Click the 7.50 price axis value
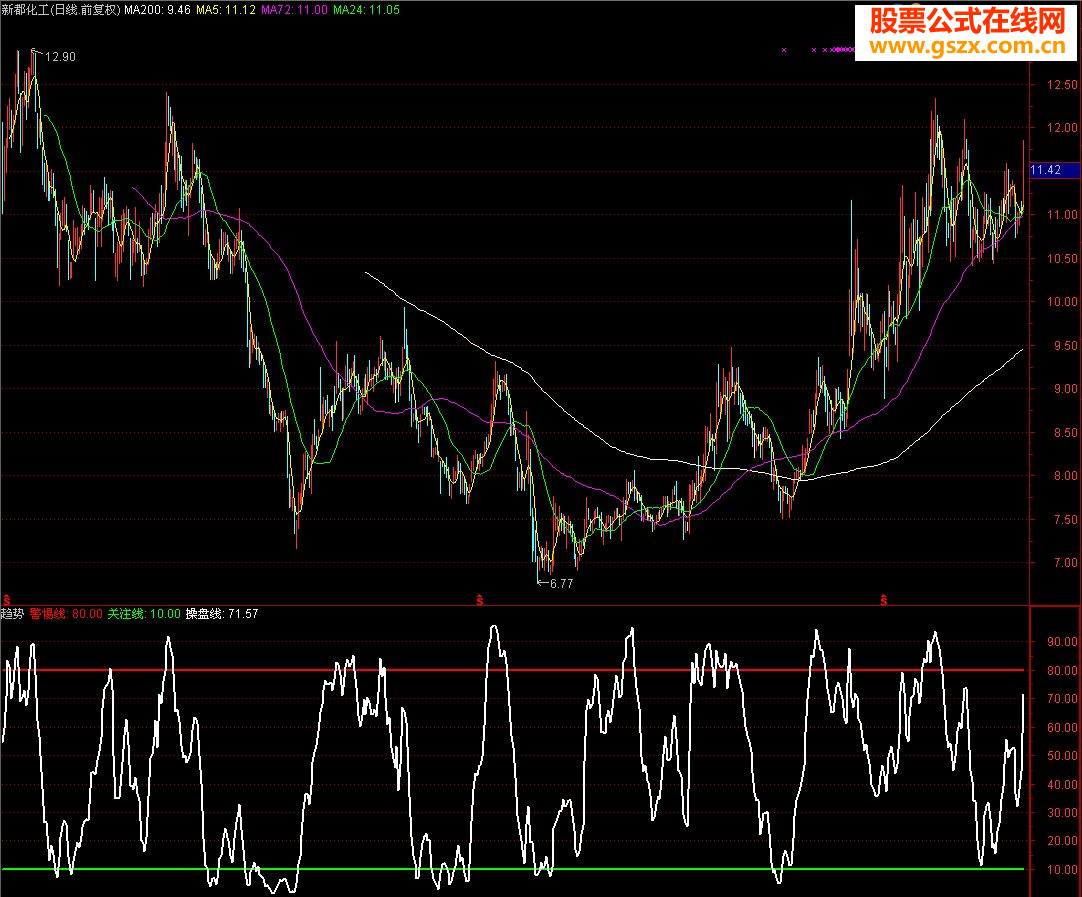 pyautogui.click(x=1064, y=520)
